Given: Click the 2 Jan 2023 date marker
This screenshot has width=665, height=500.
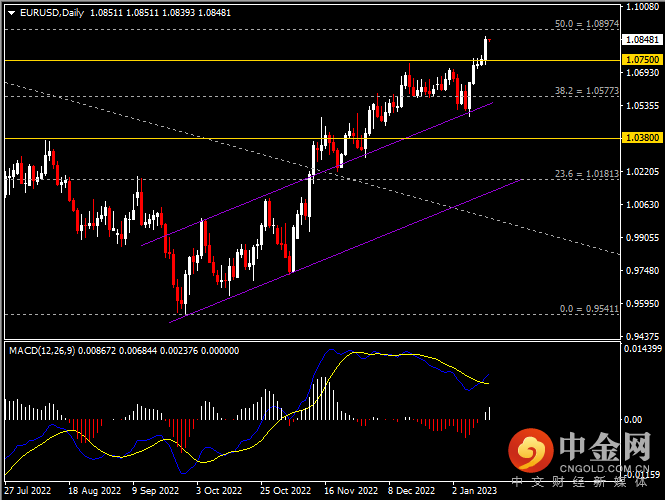Looking at the screenshot, I should coord(474,491).
